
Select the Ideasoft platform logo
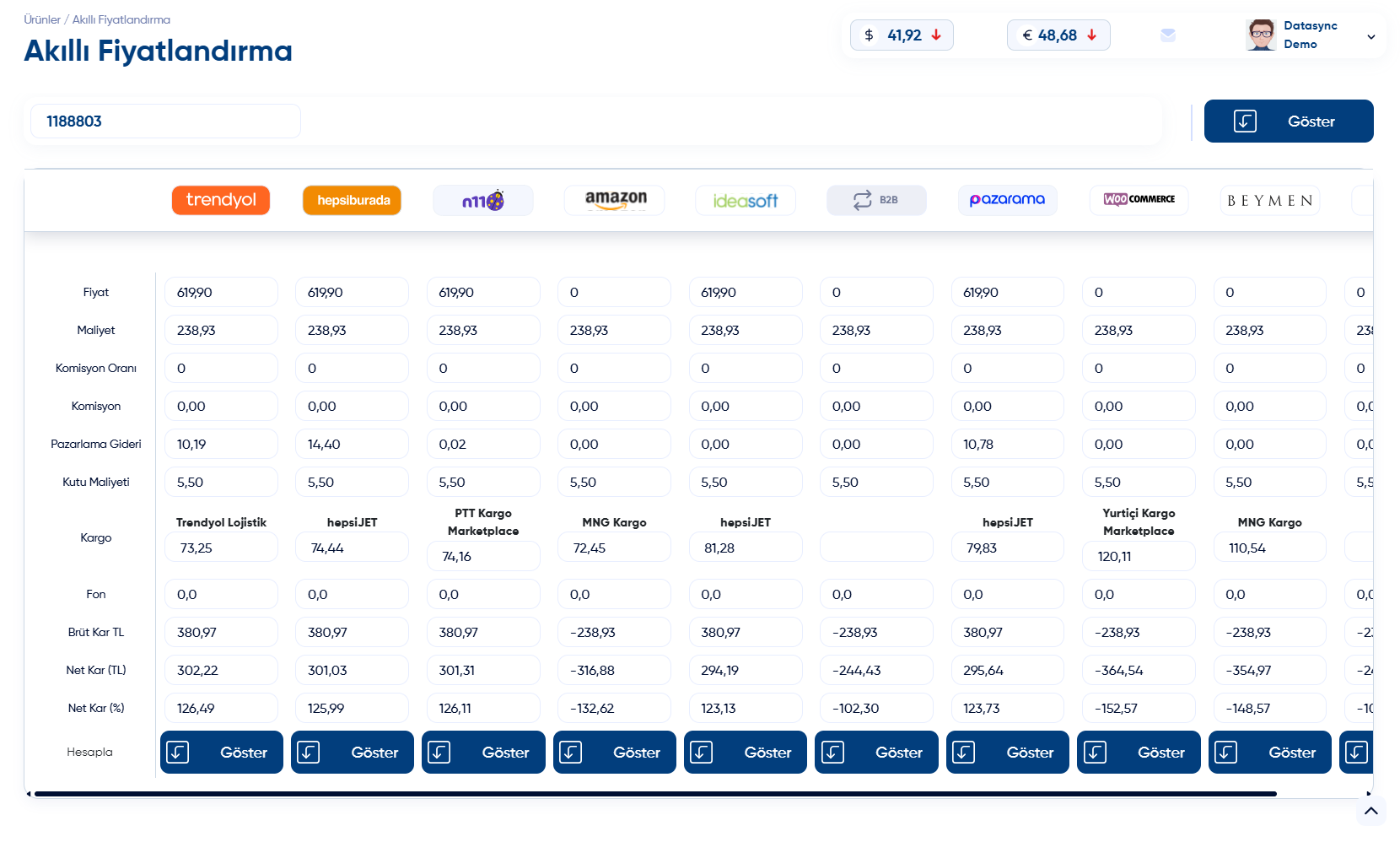tap(746, 201)
